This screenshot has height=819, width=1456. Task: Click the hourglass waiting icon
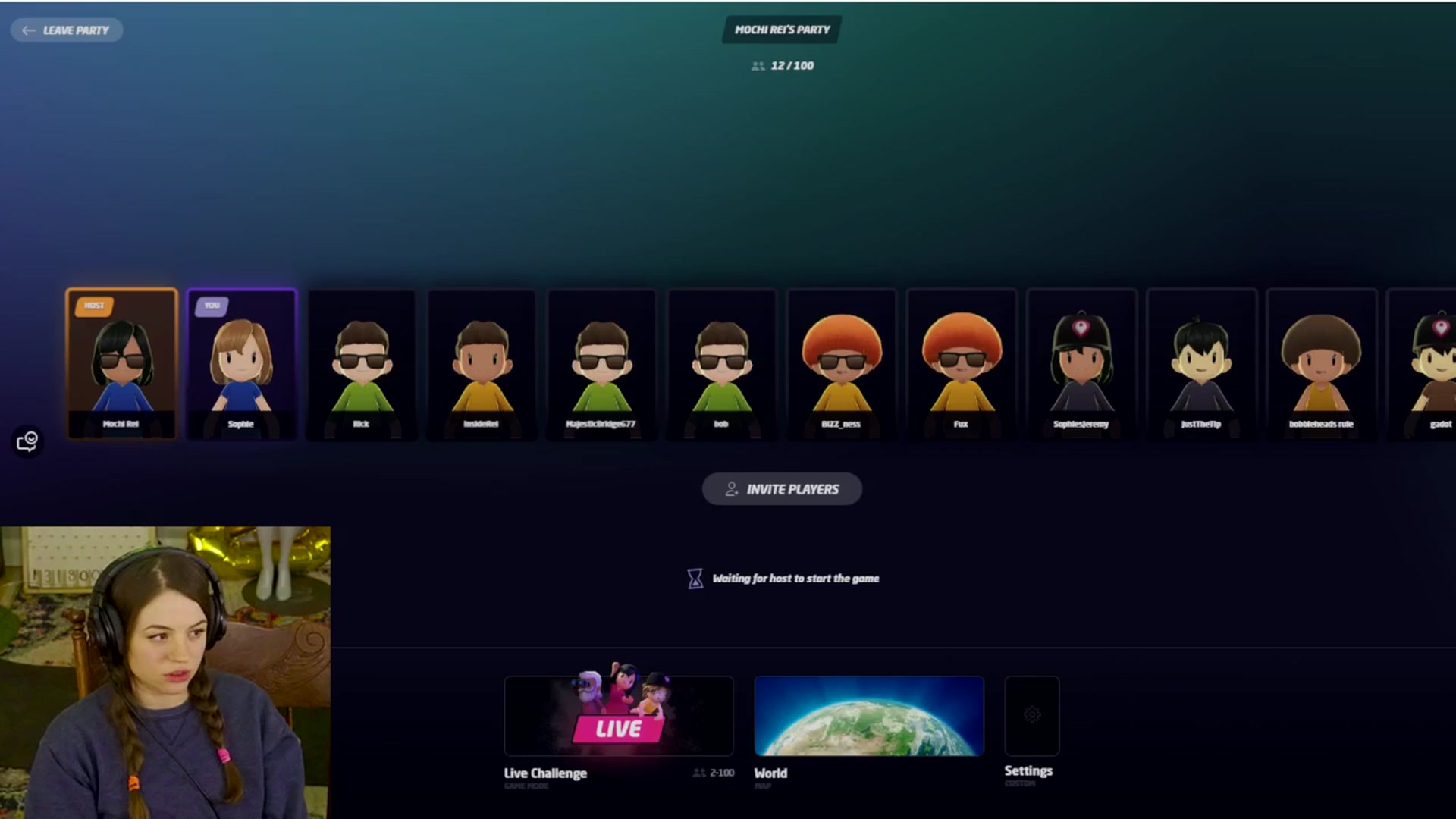695,579
